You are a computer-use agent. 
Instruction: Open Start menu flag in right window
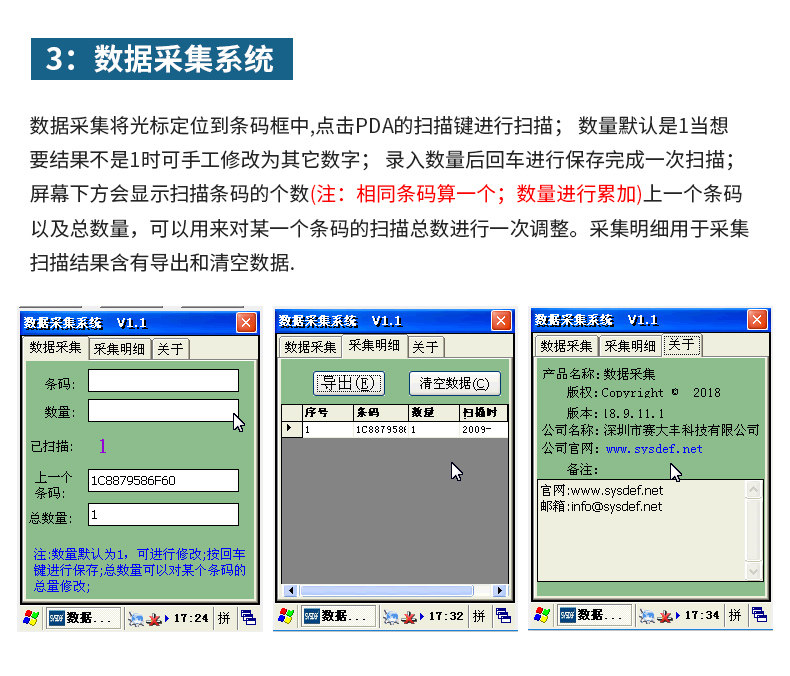pyautogui.click(x=542, y=615)
